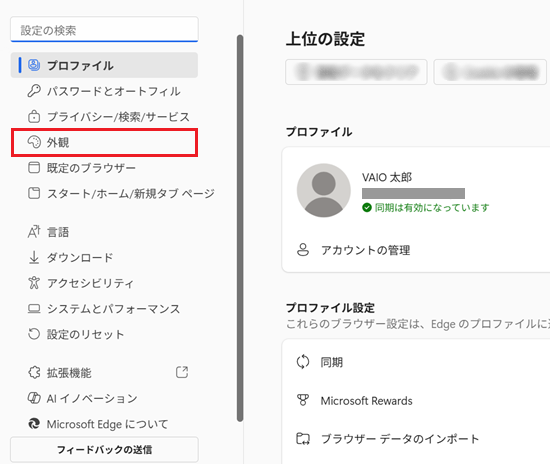Screen dimensions: 550x464
Task: Click the laptop icon for system performance
Action: pyautogui.click(x=34, y=309)
